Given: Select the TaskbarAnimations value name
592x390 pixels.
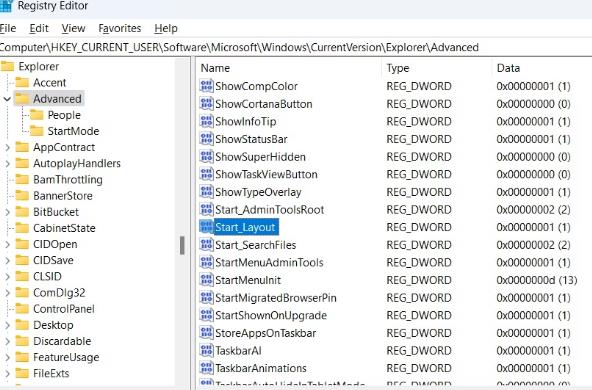Looking at the screenshot, I should (261, 368).
